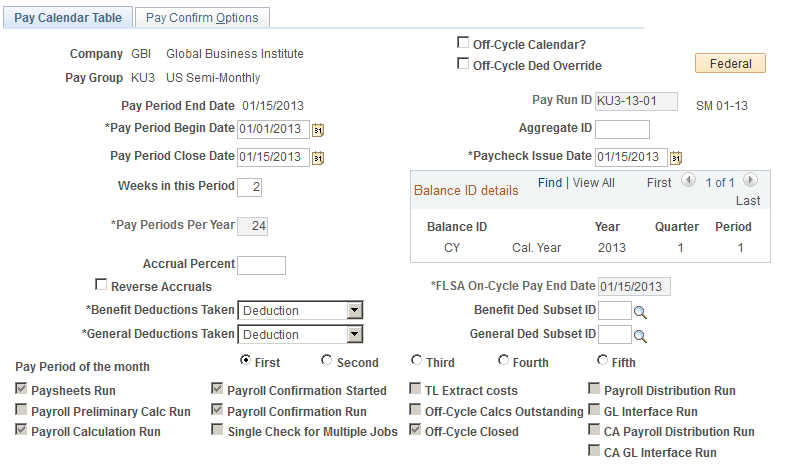Click the Paycheck Issue Date field

tap(631, 157)
